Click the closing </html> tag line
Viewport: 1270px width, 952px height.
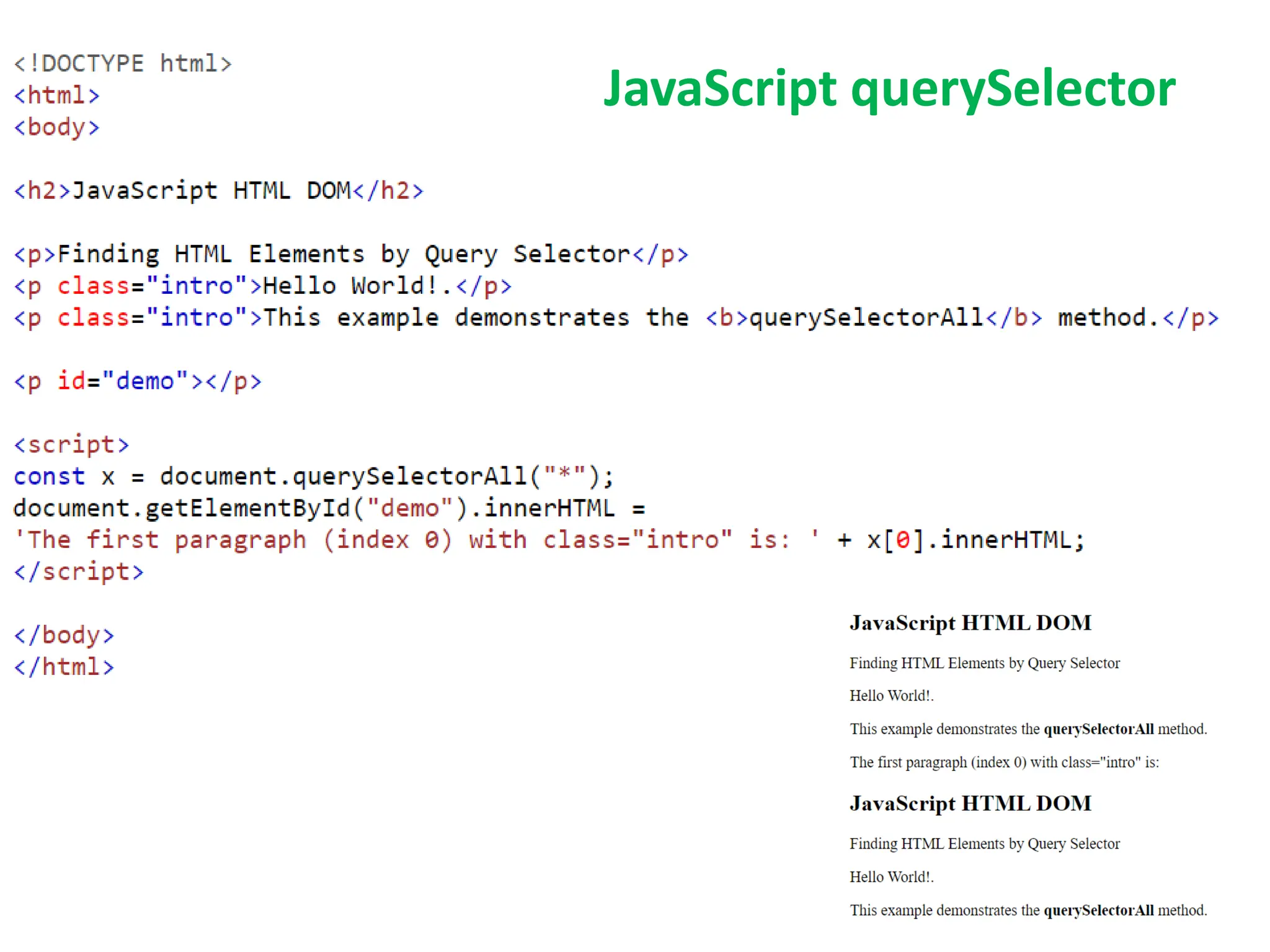64,667
